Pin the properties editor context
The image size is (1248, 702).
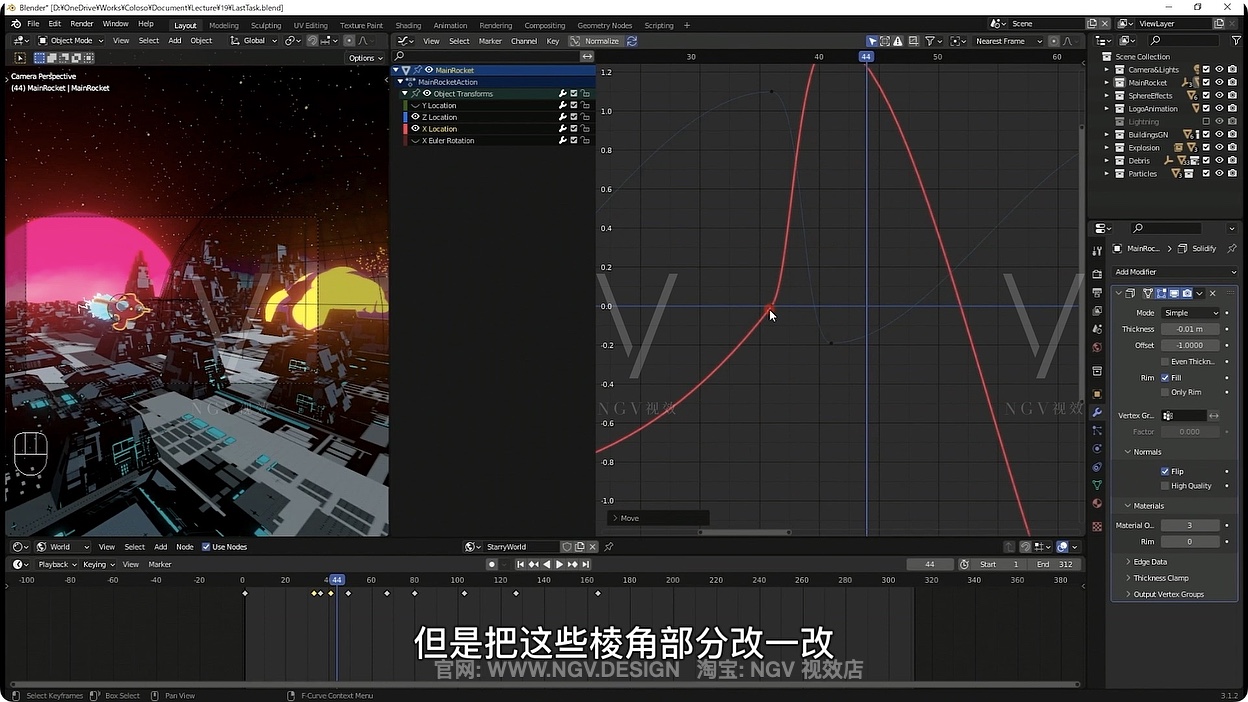pyautogui.click(x=1231, y=248)
